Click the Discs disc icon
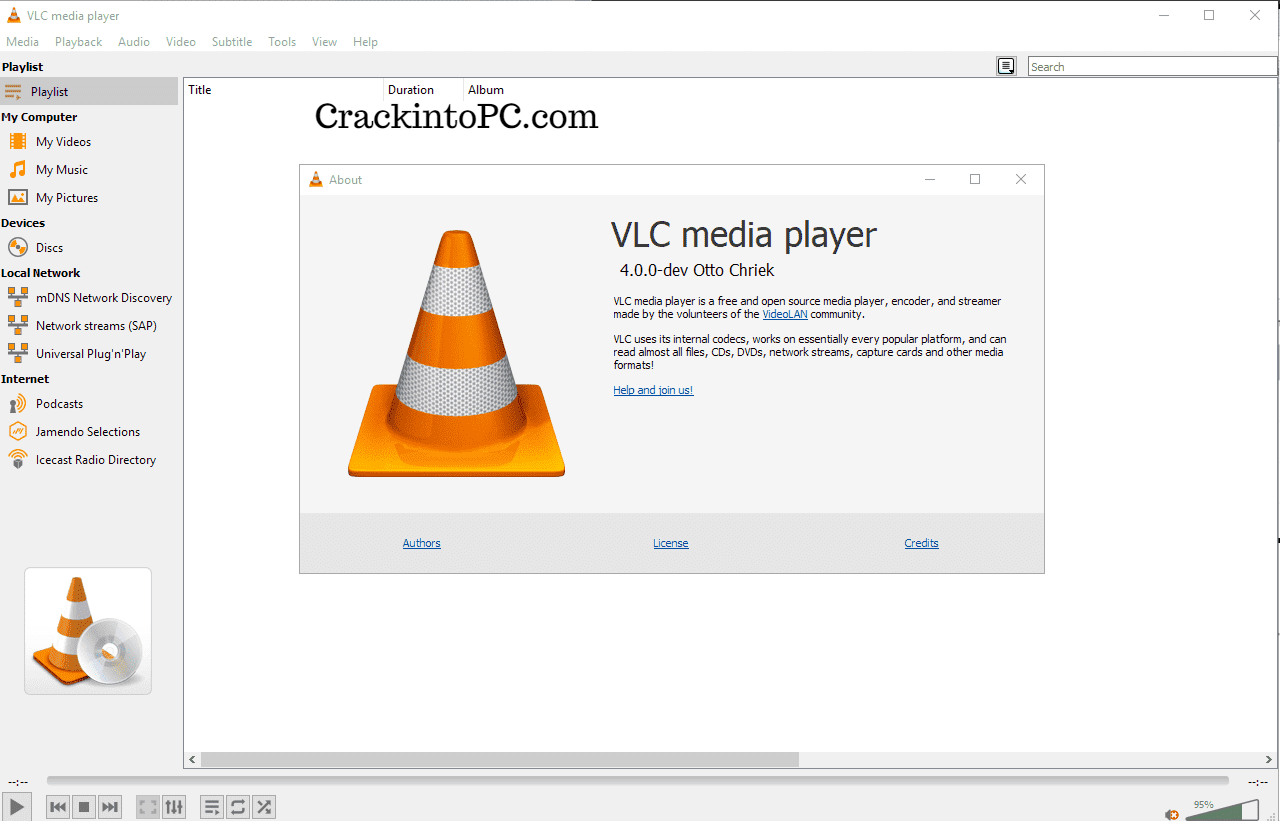This screenshot has width=1280, height=821. [x=17, y=247]
